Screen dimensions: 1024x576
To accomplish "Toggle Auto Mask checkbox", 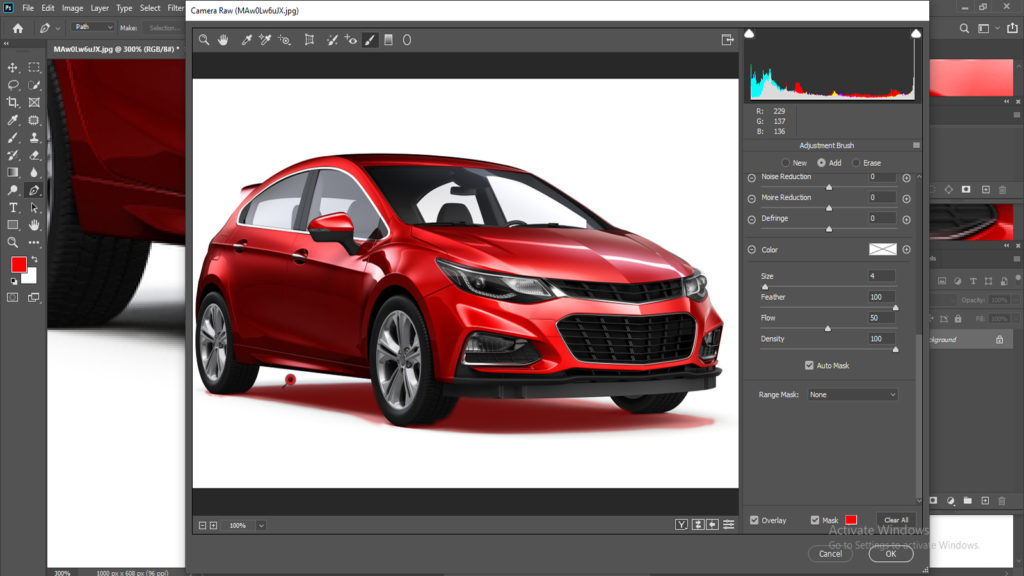I will click(809, 366).
